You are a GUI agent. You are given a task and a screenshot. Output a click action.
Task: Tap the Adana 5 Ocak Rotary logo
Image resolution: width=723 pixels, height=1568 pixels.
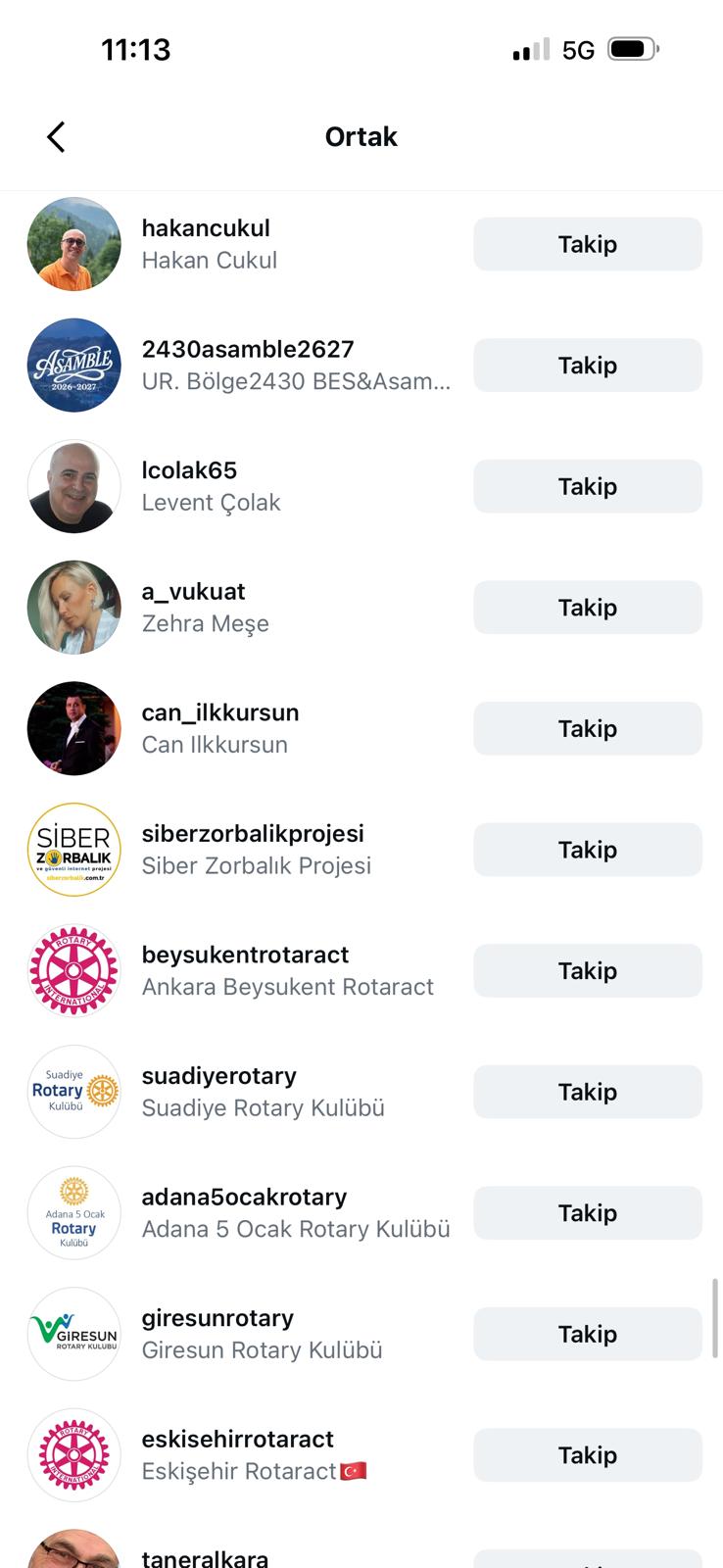(74, 1213)
